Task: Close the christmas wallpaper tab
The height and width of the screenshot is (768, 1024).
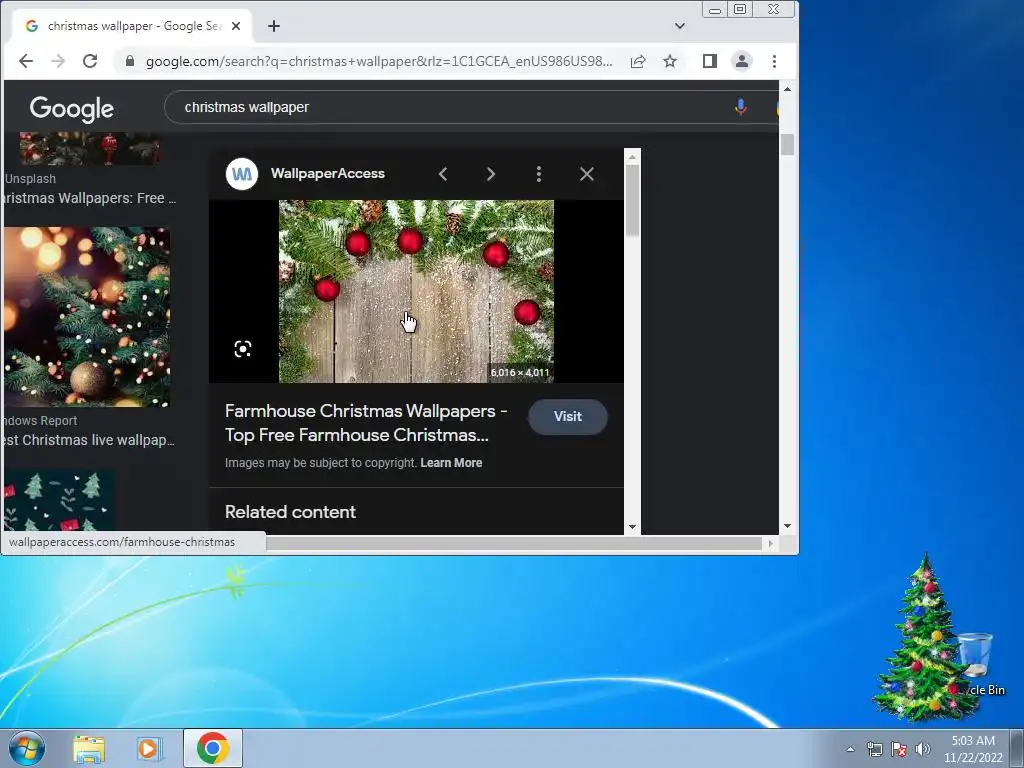Action: (x=236, y=26)
